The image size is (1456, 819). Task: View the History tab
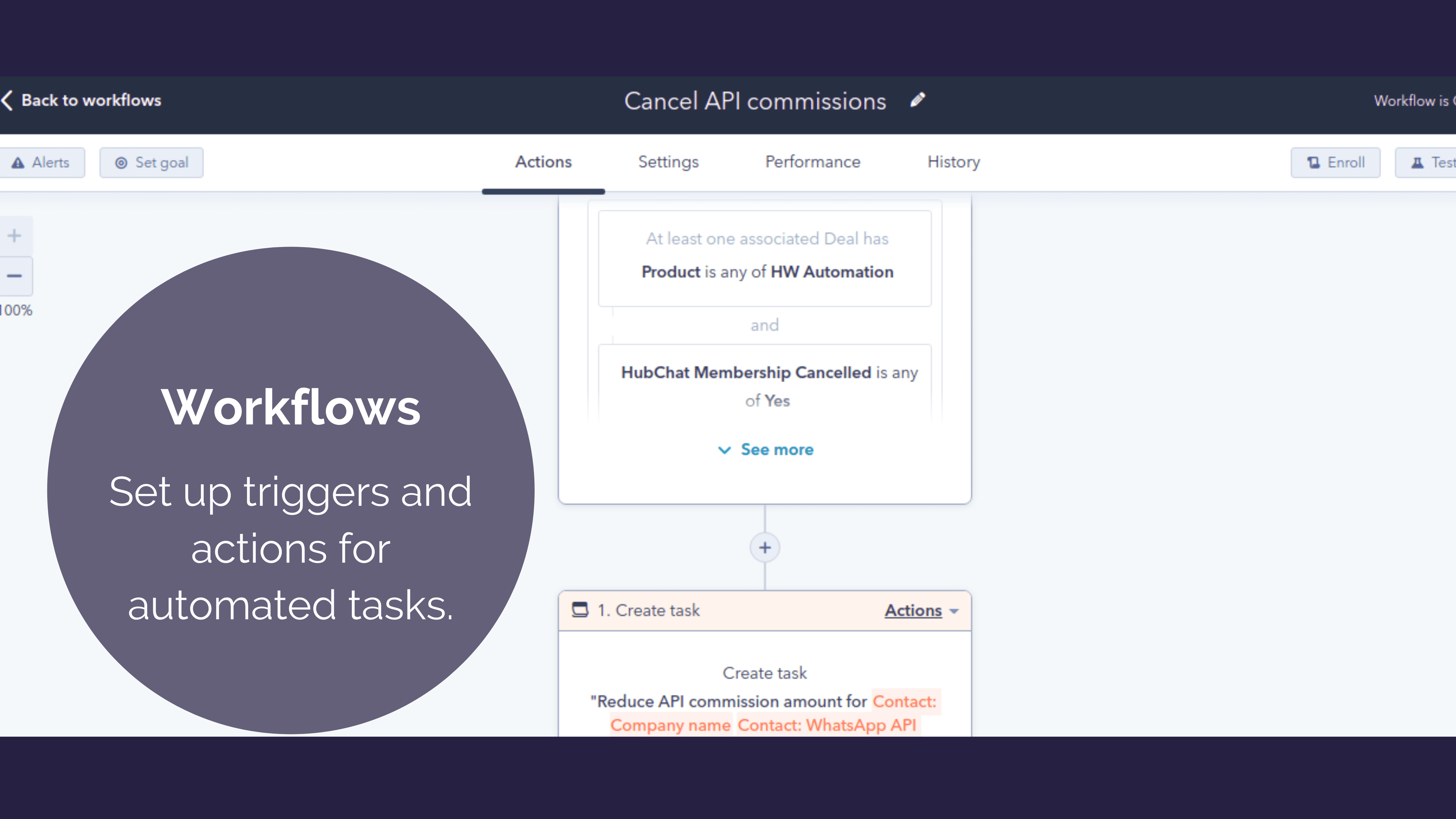coord(953,162)
